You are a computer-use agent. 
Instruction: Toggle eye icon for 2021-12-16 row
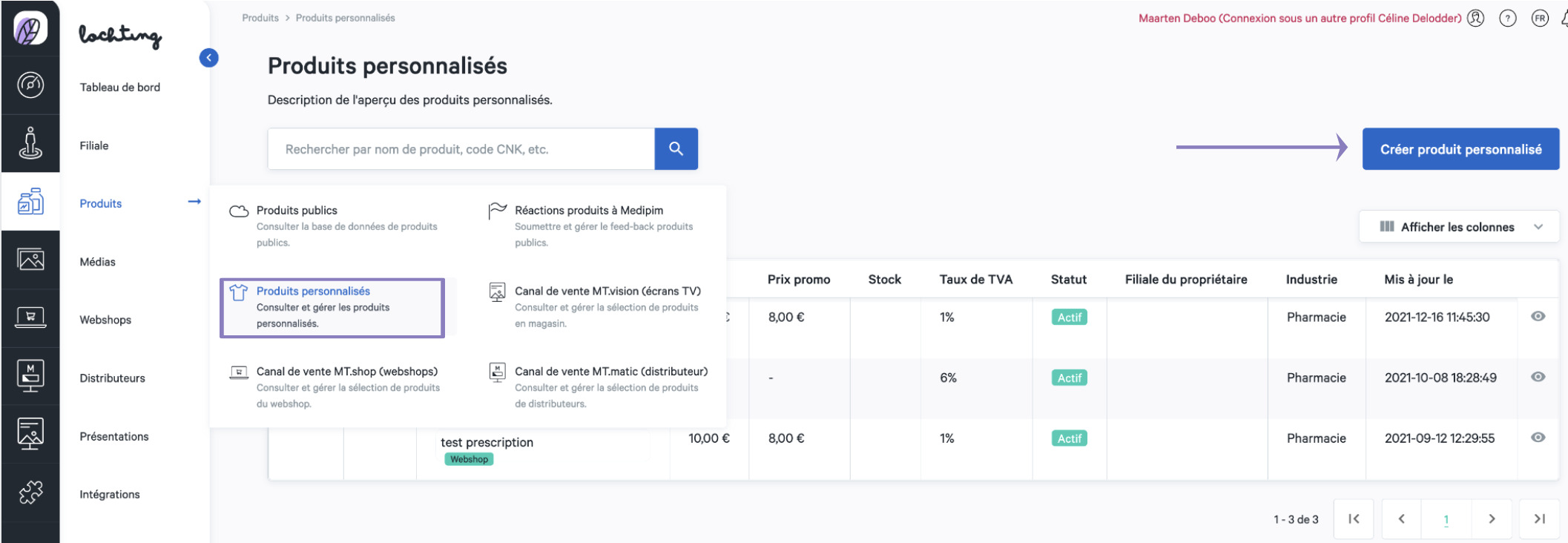tap(1538, 317)
